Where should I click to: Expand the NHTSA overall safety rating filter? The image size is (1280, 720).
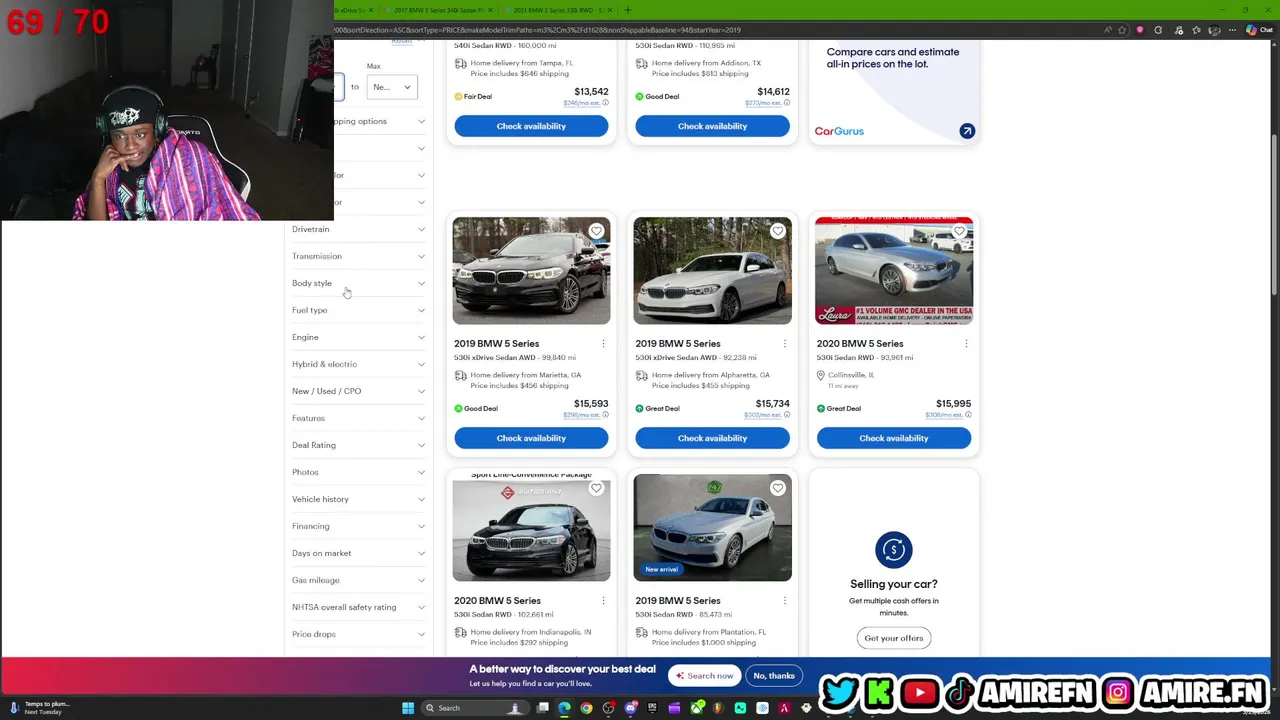tap(358, 607)
